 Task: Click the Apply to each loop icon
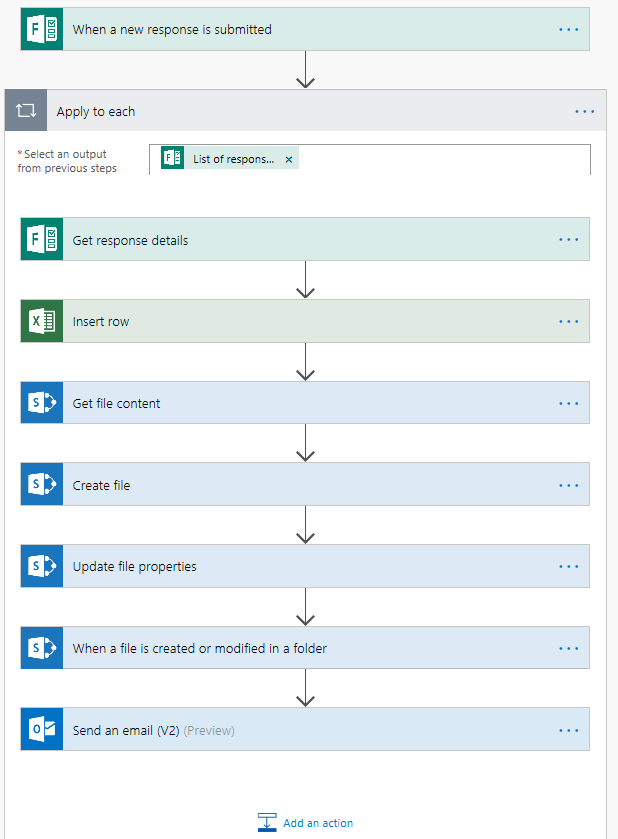26,111
